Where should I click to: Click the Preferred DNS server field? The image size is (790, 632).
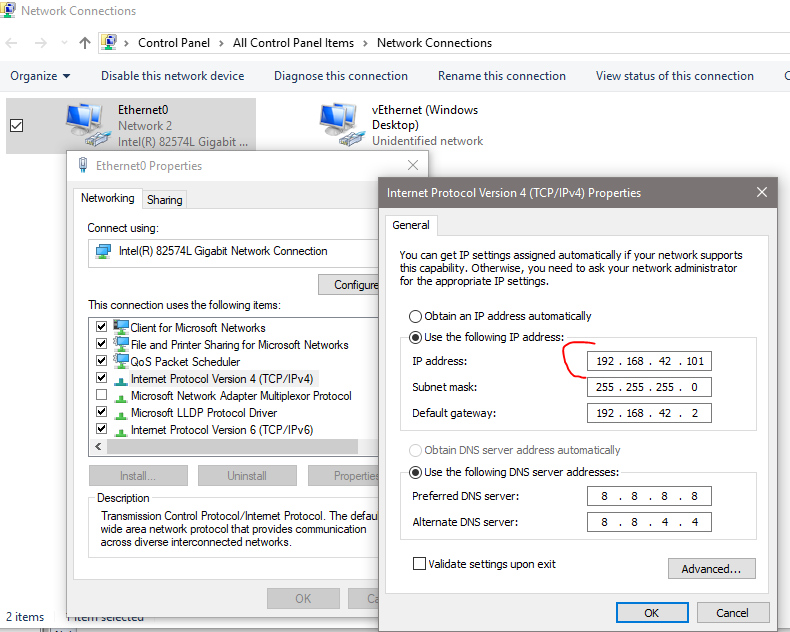(649, 496)
